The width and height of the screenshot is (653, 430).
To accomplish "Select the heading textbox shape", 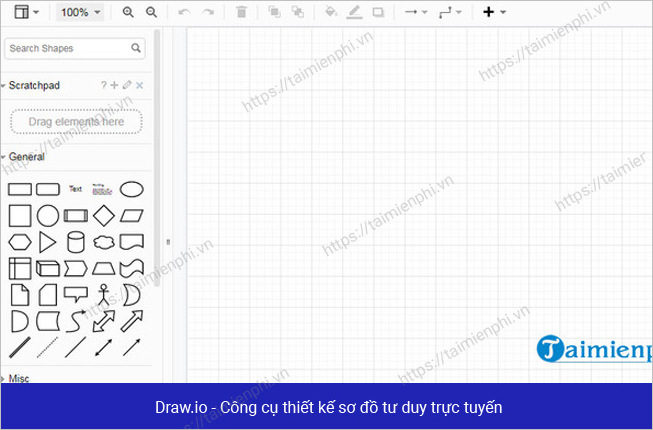I will pos(102,189).
